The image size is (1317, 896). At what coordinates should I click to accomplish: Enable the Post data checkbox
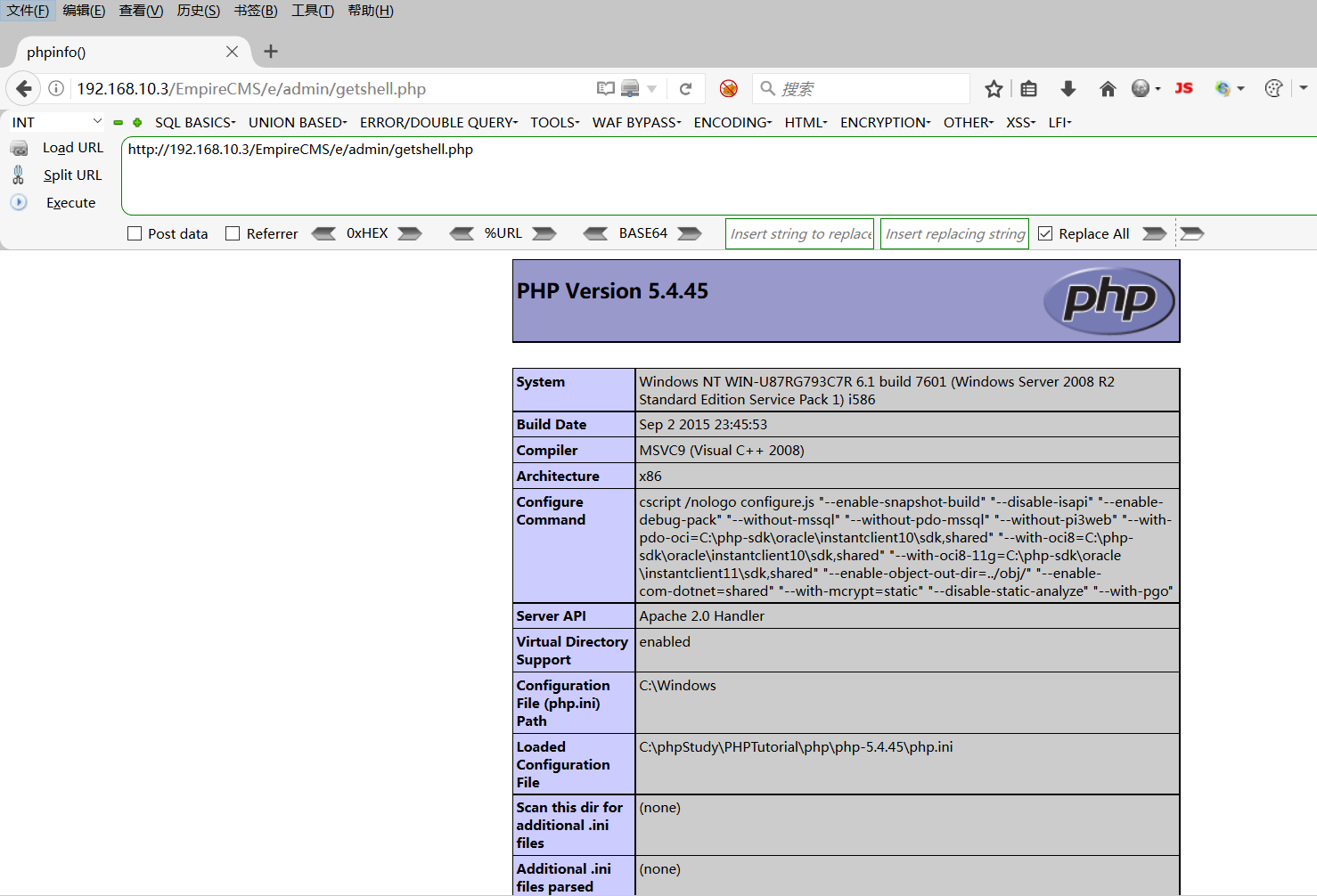coord(135,232)
